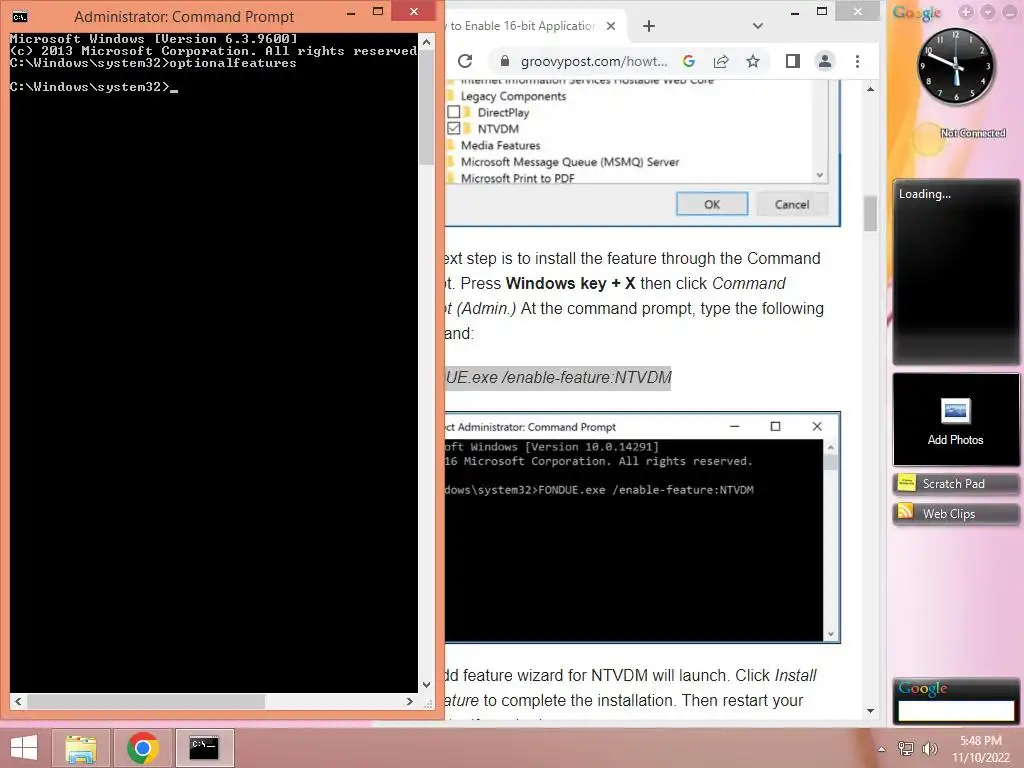The width and height of the screenshot is (1024, 768).
Task: View site security lock icon
Action: 504,61
